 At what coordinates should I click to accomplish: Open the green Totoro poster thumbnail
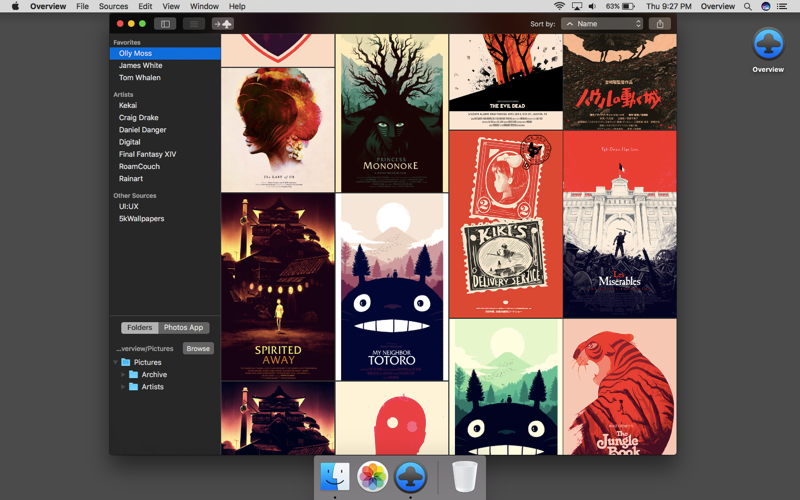pos(506,387)
